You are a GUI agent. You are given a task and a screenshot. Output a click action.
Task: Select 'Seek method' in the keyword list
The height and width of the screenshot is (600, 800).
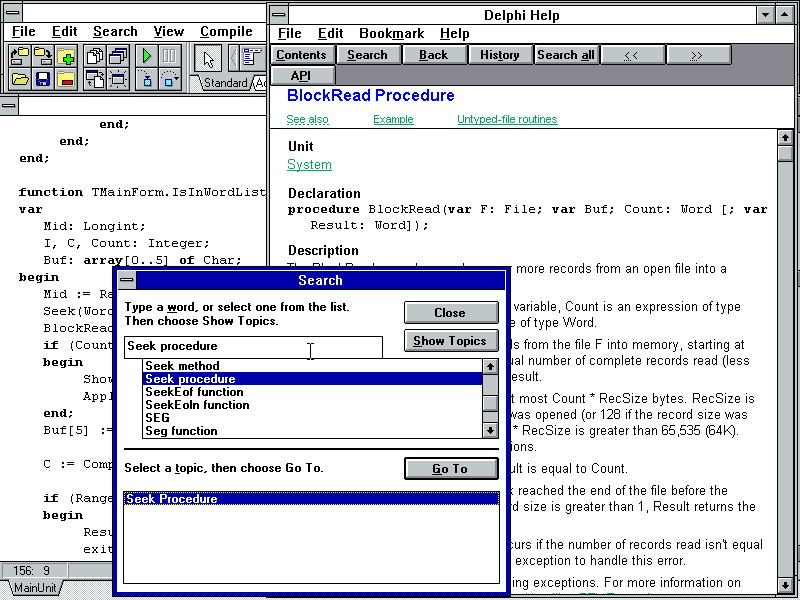(x=312, y=366)
